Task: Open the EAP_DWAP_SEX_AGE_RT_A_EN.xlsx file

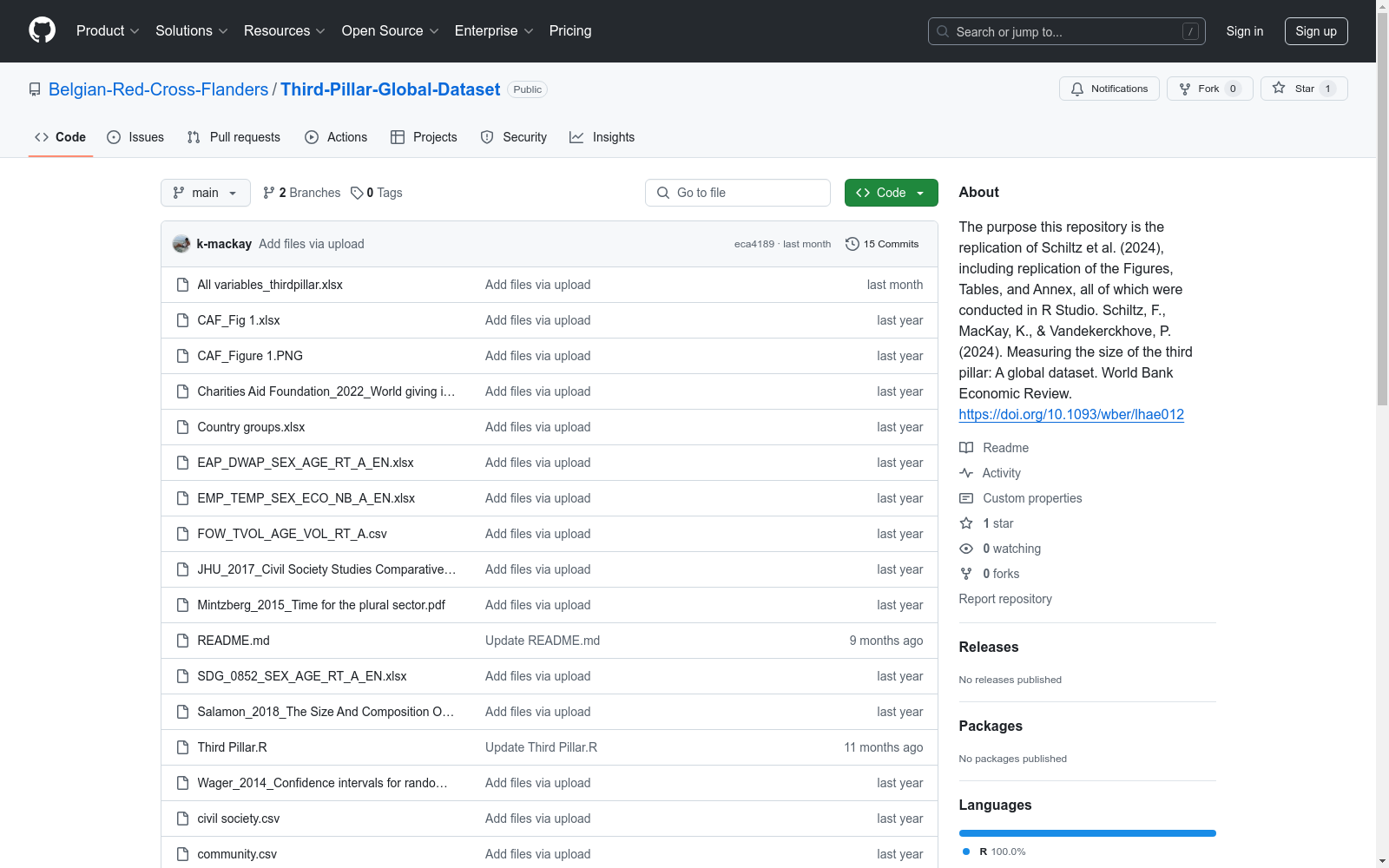Action: click(x=306, y=463)
